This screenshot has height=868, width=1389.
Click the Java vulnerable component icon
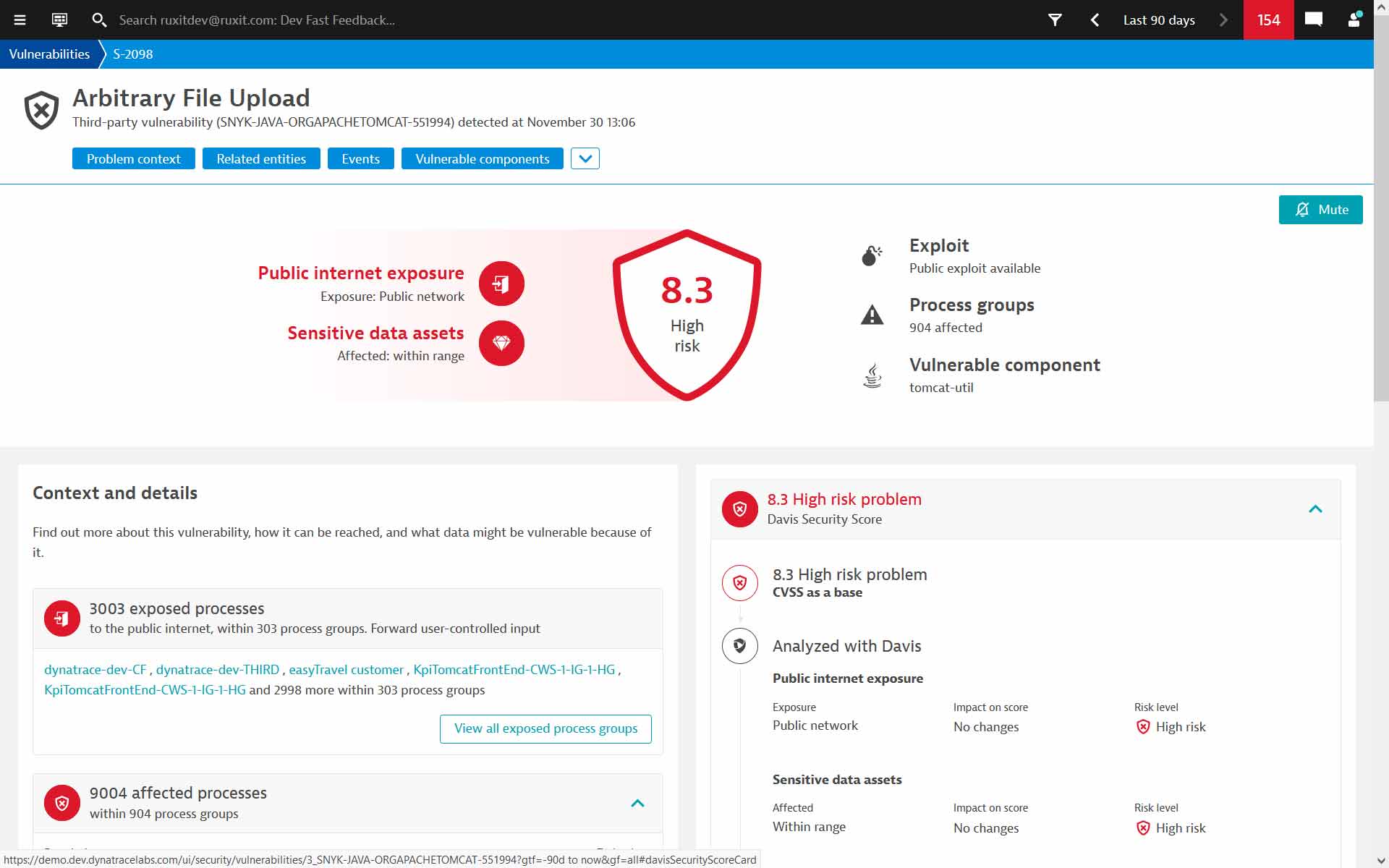[872, 375]
